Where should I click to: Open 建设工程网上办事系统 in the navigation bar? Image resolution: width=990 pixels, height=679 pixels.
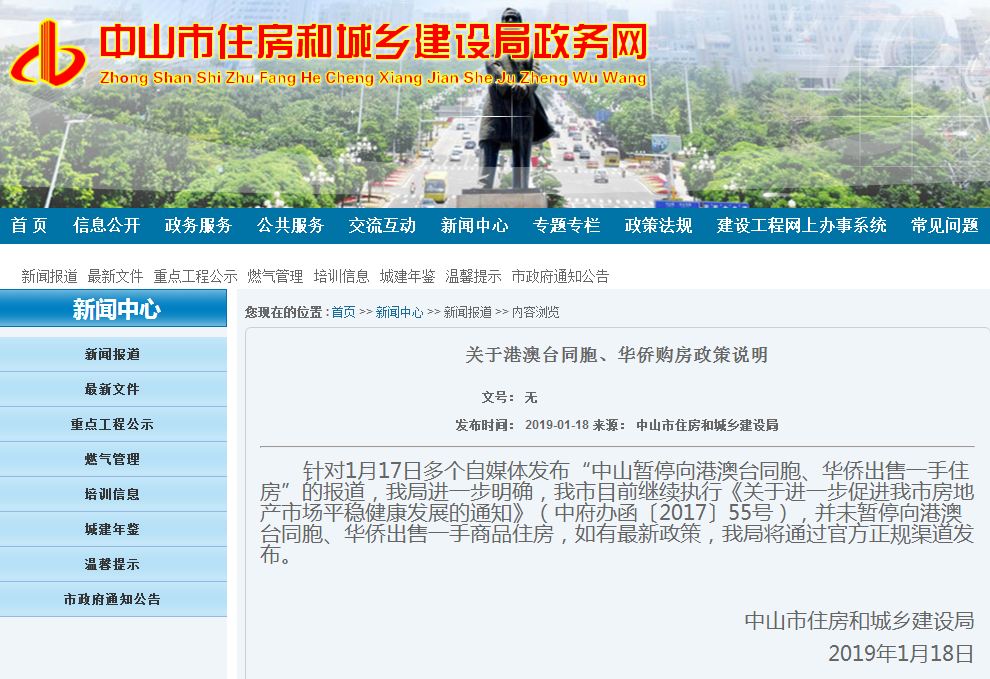pyautogui.click(x=801, y=226)
